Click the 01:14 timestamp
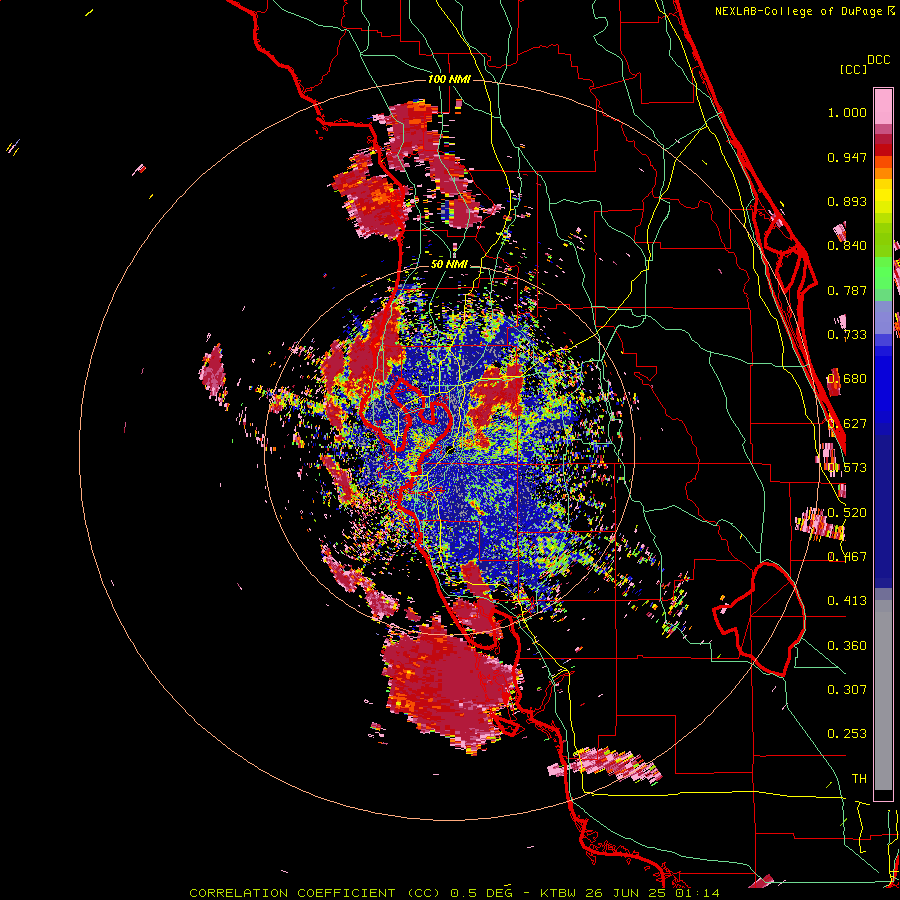This screenshot has width=900, height=900. coord(696,893)
